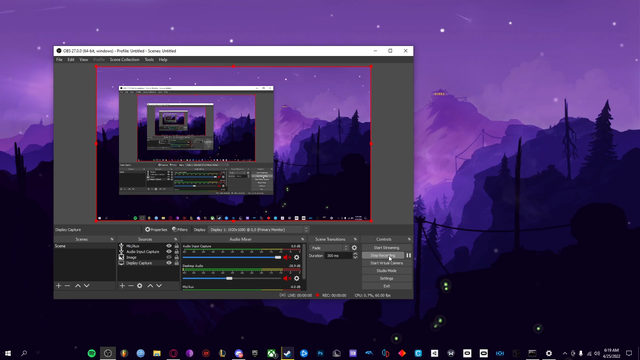This screenshot has height=360, width=640.
Task: Toggle visibility of Image source
Action: (x=169, y=258)
